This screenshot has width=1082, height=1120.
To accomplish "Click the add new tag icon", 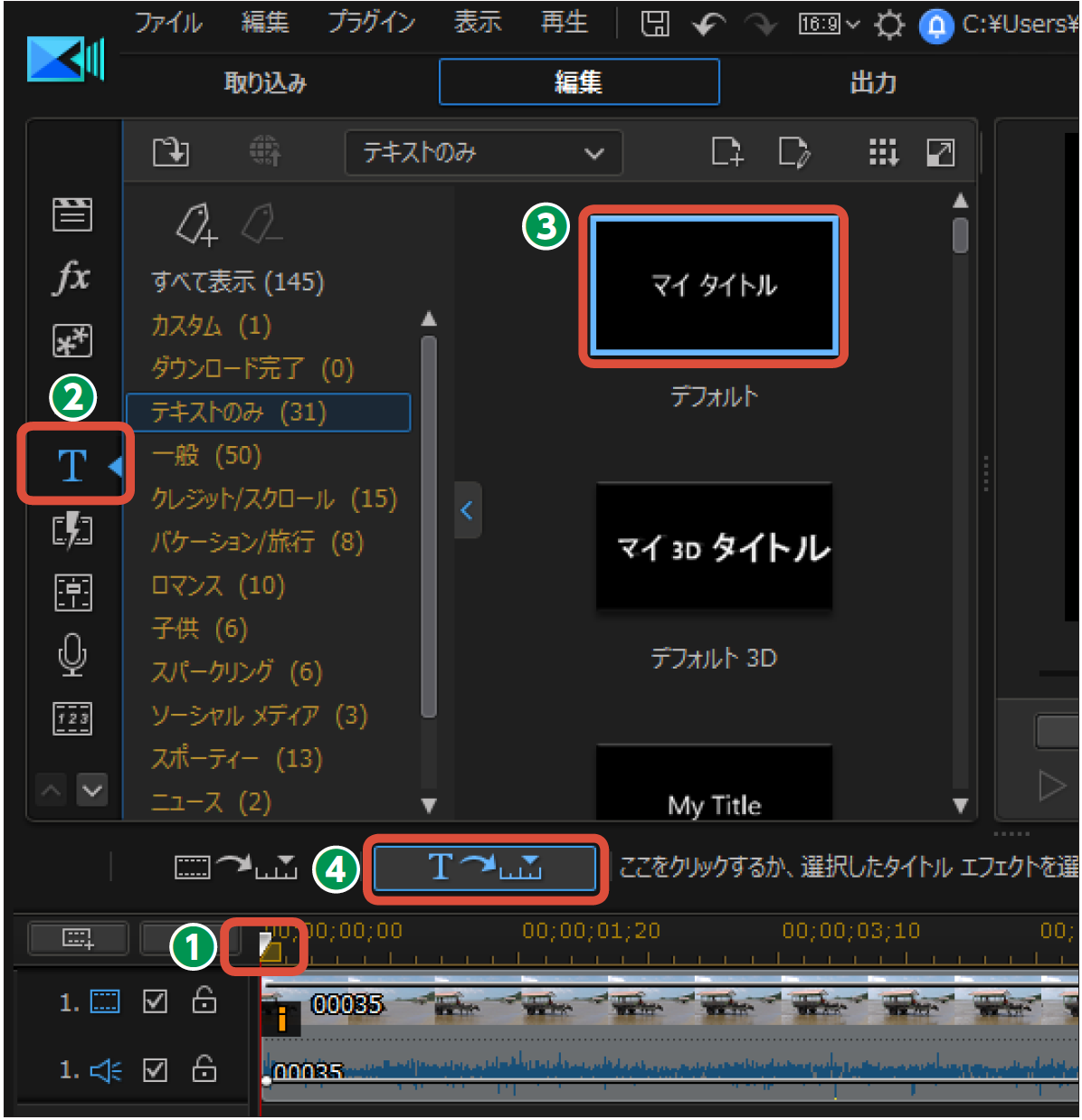I will coord(197,224).
